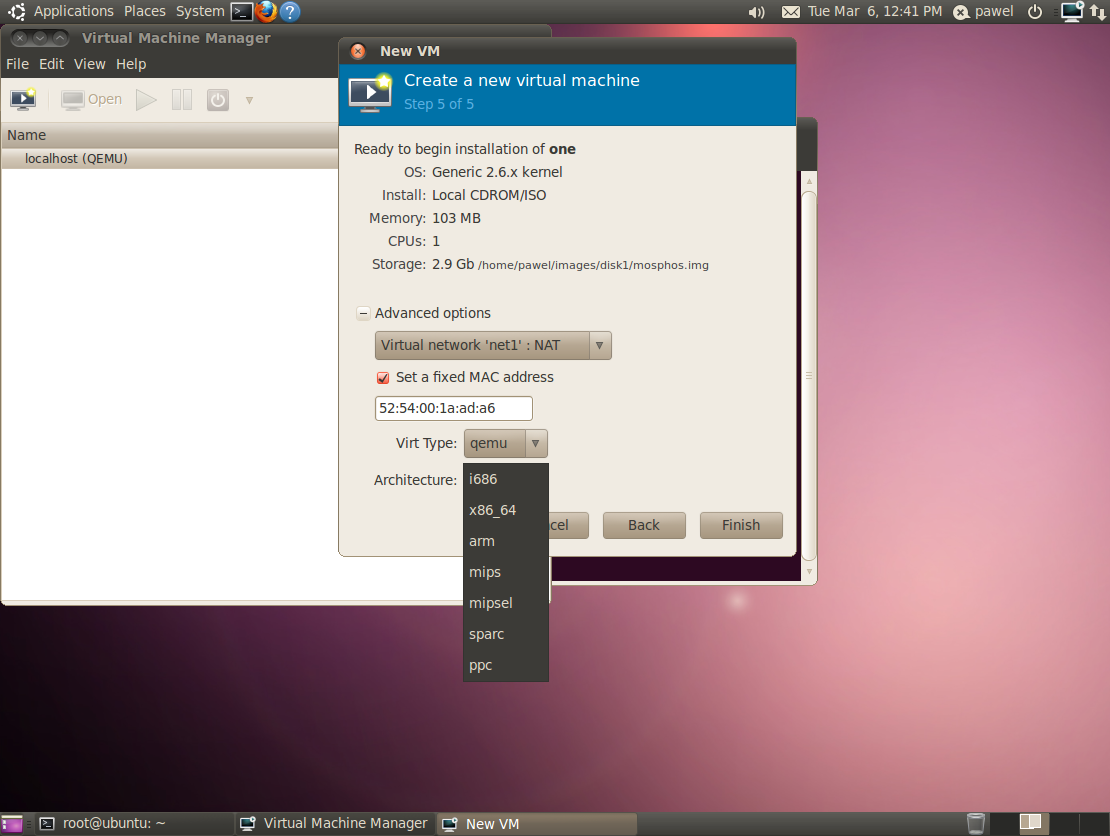Open the Trash icon in bottom panel

click(976, 823)
